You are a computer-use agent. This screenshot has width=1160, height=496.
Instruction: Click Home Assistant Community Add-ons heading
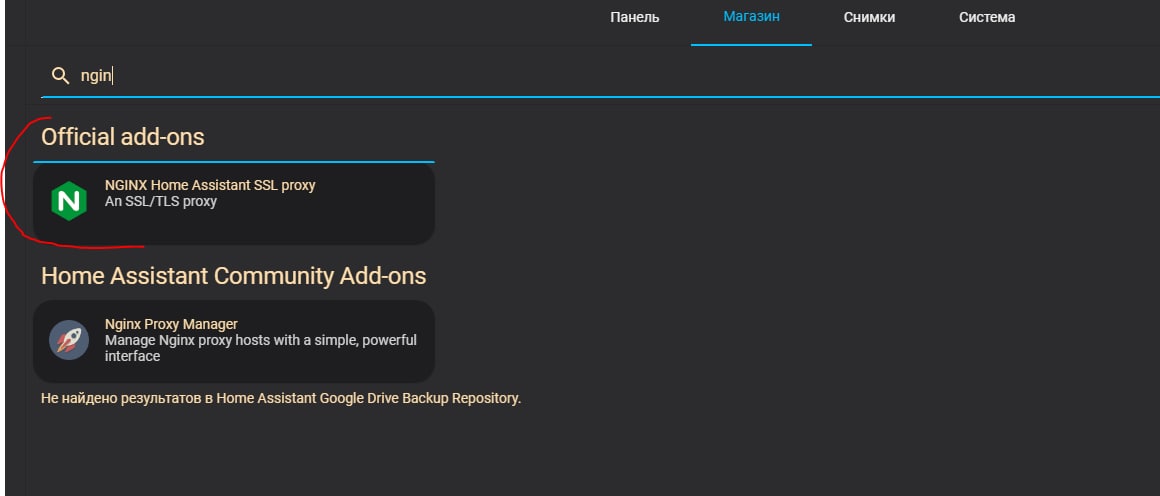click(x=234, y=276)
